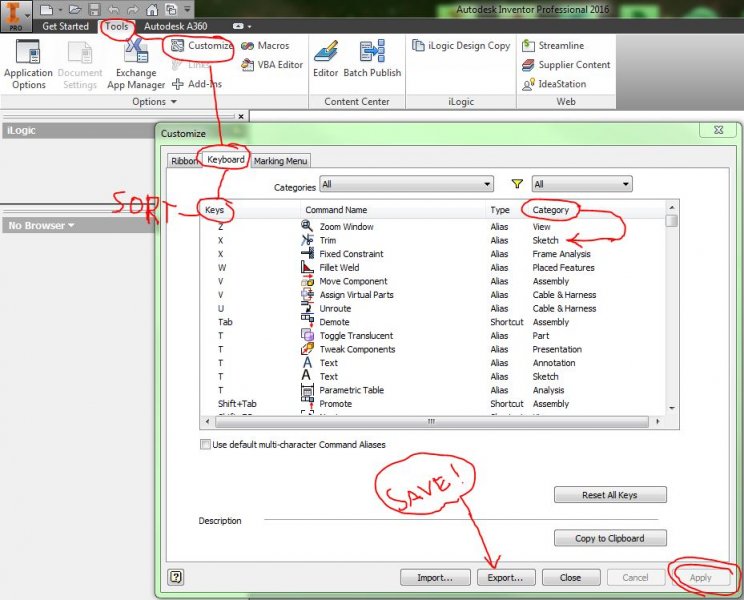Click the dialog help question mark icon
This screenshot has height=600, width=744.
coord(176,577)
